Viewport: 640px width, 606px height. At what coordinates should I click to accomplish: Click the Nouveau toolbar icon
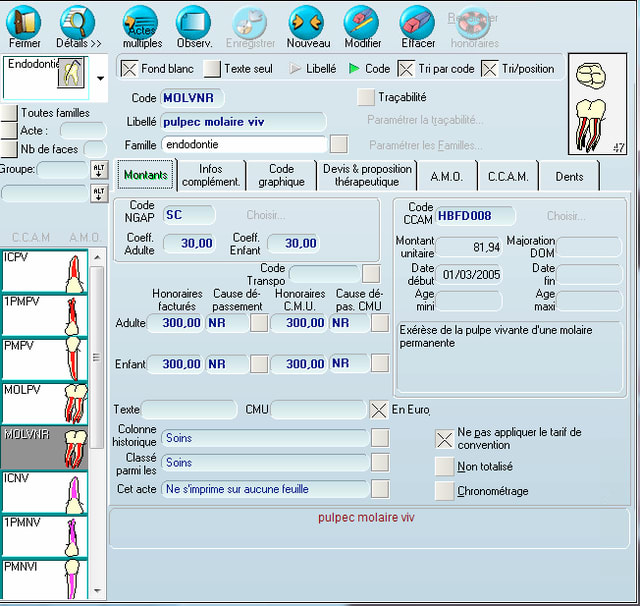click(x=307, y=22)
